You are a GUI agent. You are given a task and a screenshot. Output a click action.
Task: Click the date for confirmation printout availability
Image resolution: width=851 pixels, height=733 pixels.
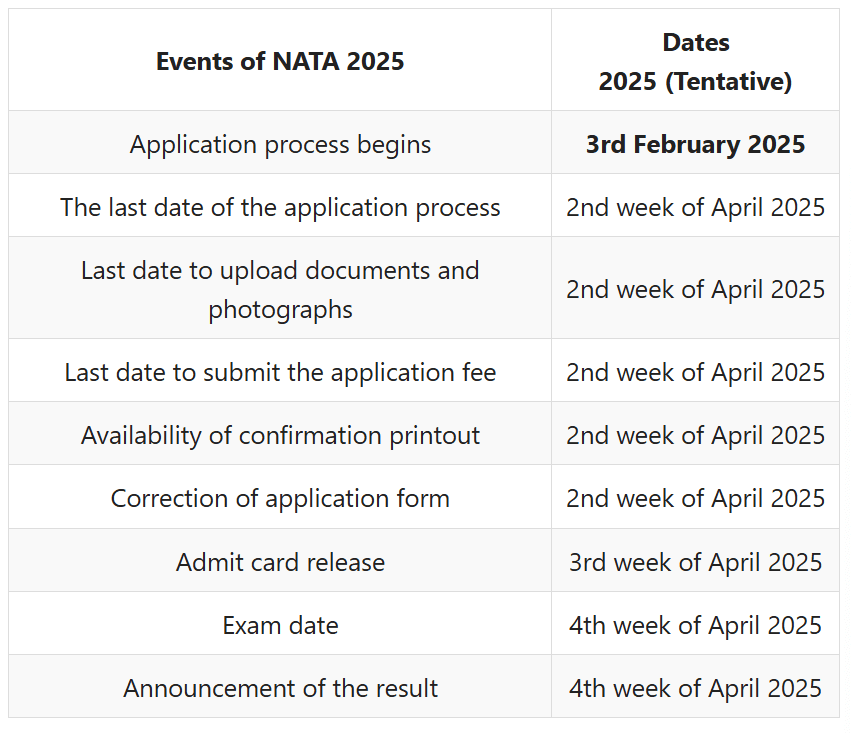click(x=695, y=435)
